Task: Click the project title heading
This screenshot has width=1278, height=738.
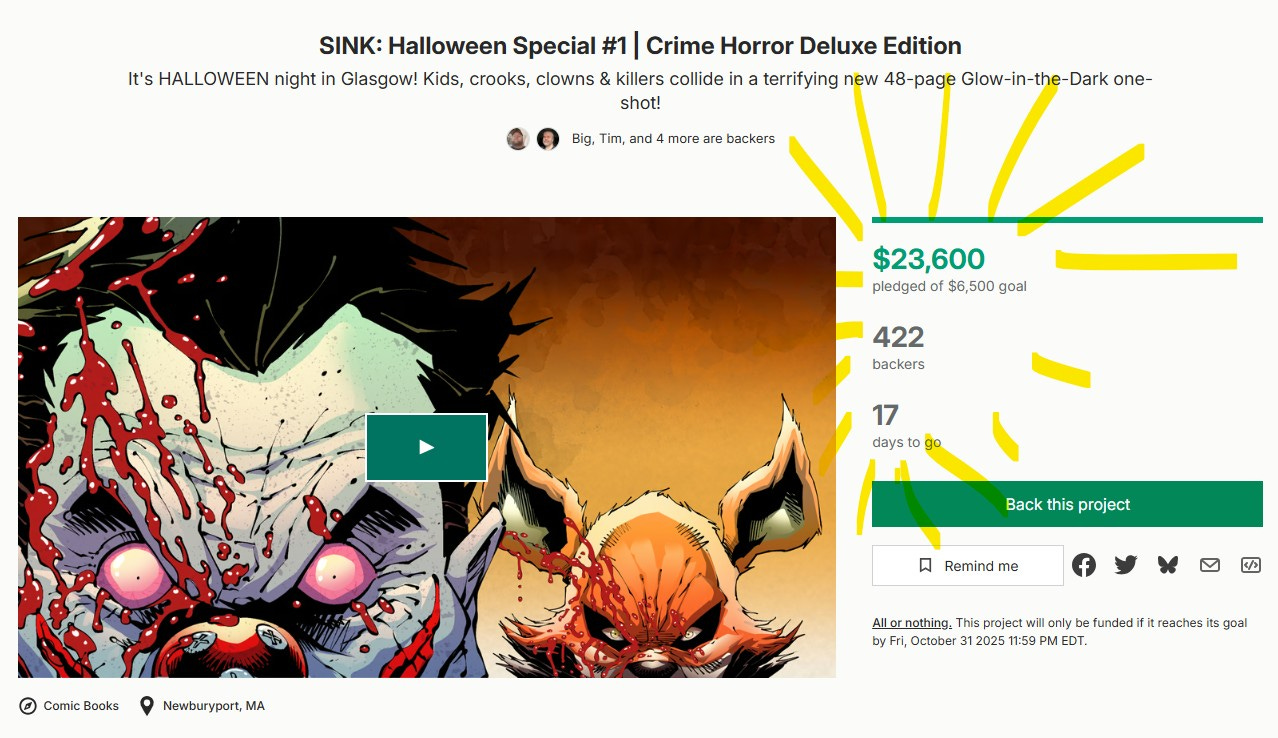Action: (x=640, y=46)
